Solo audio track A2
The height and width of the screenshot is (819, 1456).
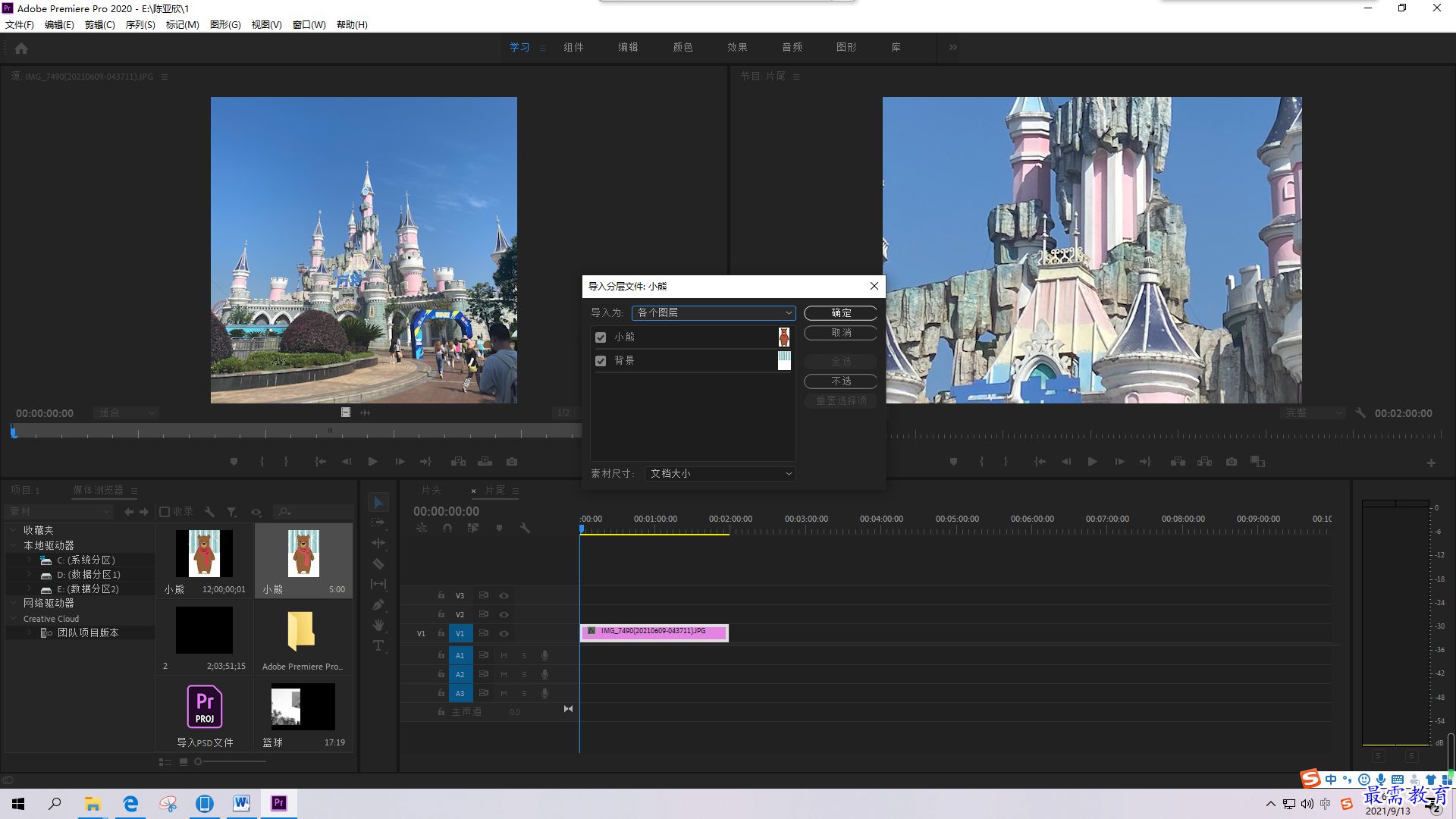[x=524, y=674]
